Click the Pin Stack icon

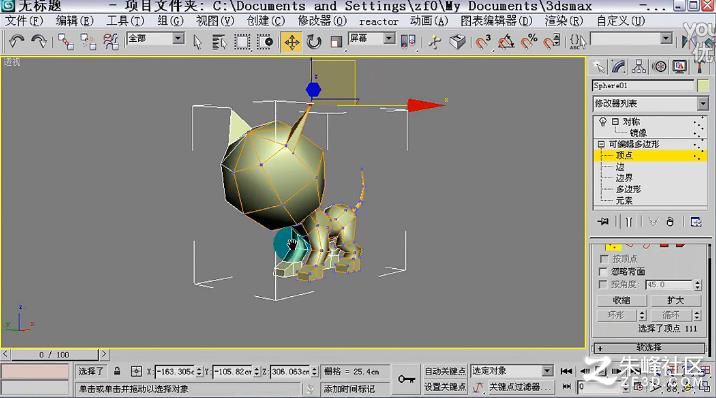click(603, 222)
